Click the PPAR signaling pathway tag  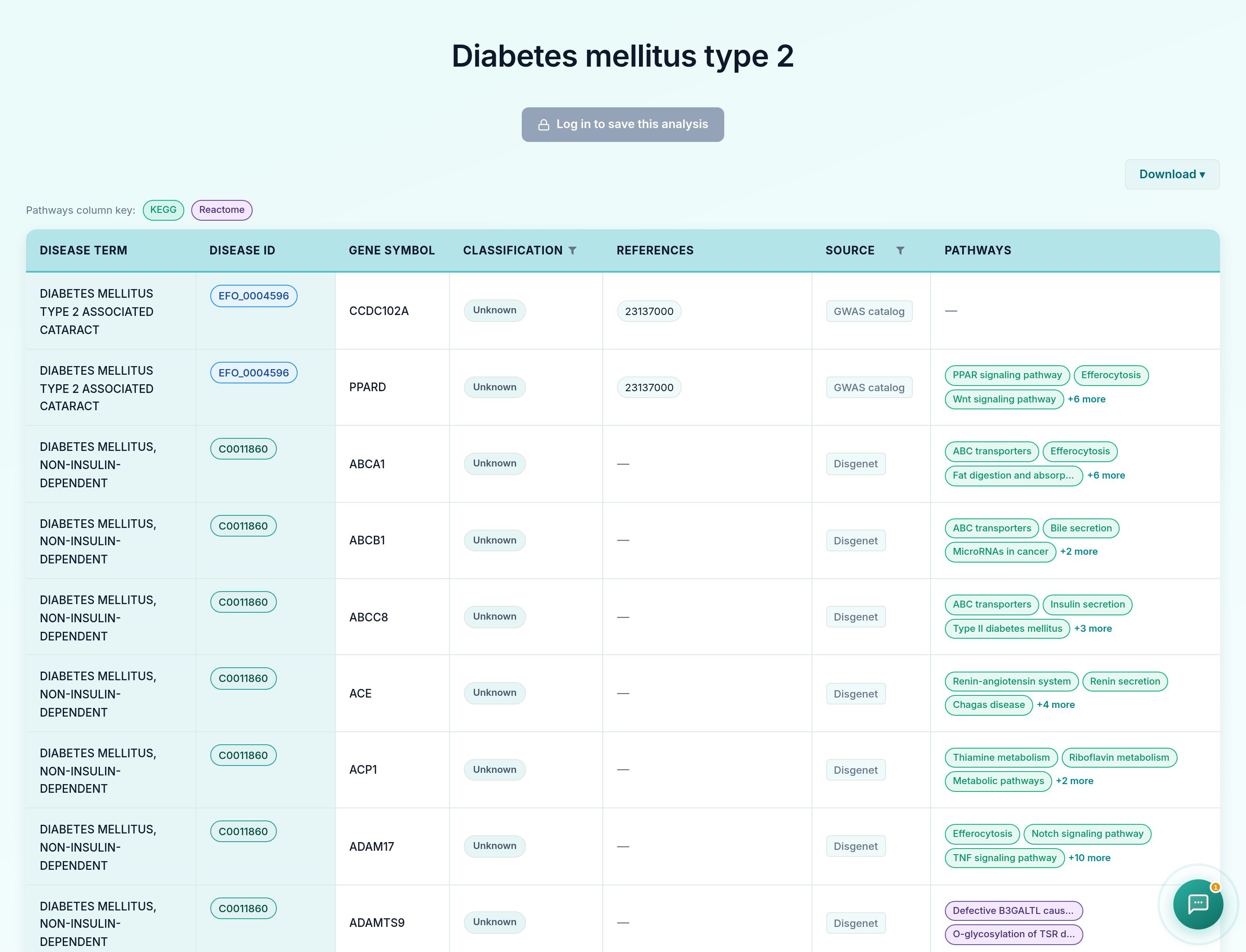1007,375
